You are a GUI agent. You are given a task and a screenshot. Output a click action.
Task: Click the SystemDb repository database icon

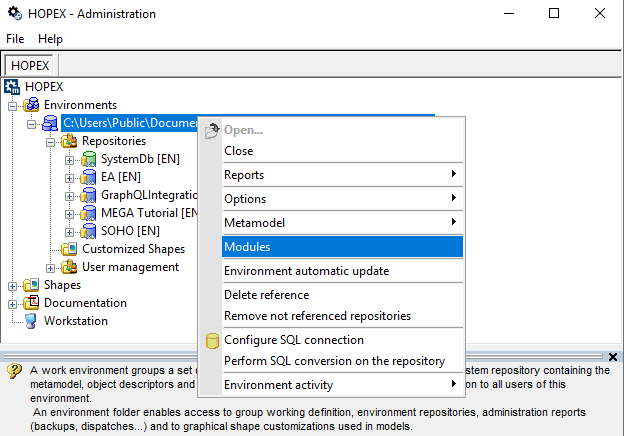click(89, 160)
